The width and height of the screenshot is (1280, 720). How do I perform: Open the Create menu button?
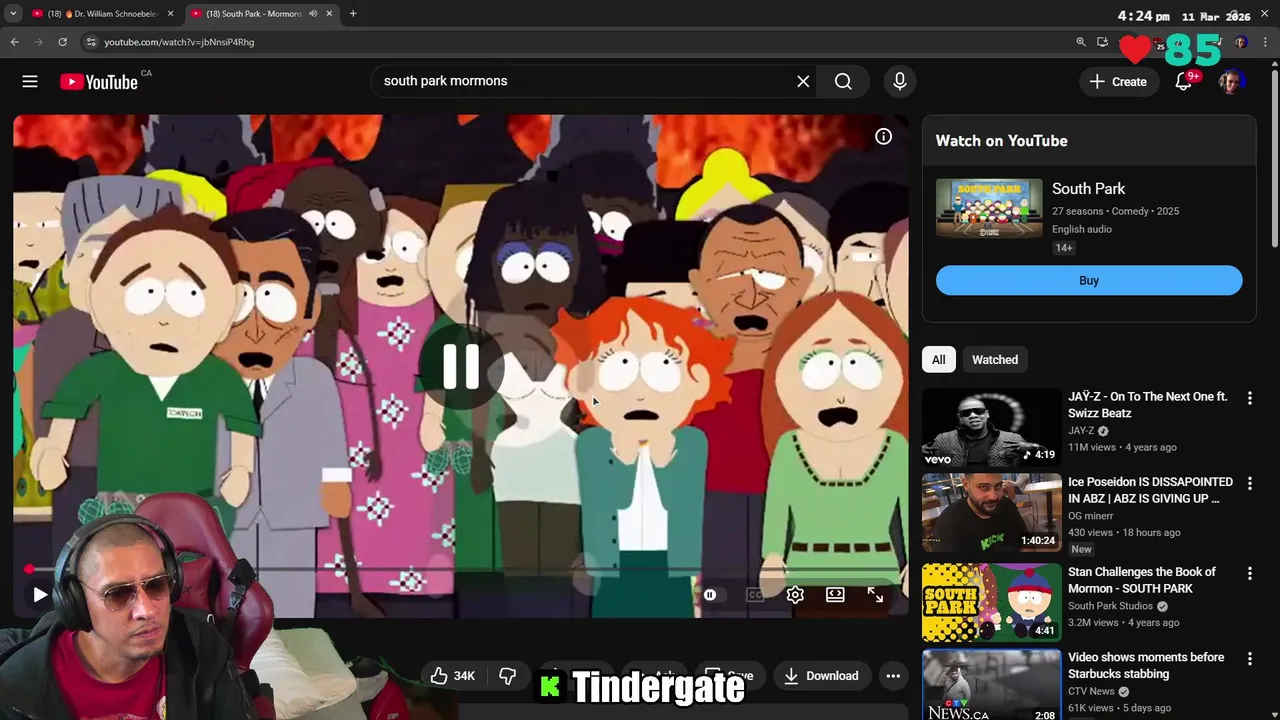[x=1119, y=82]
